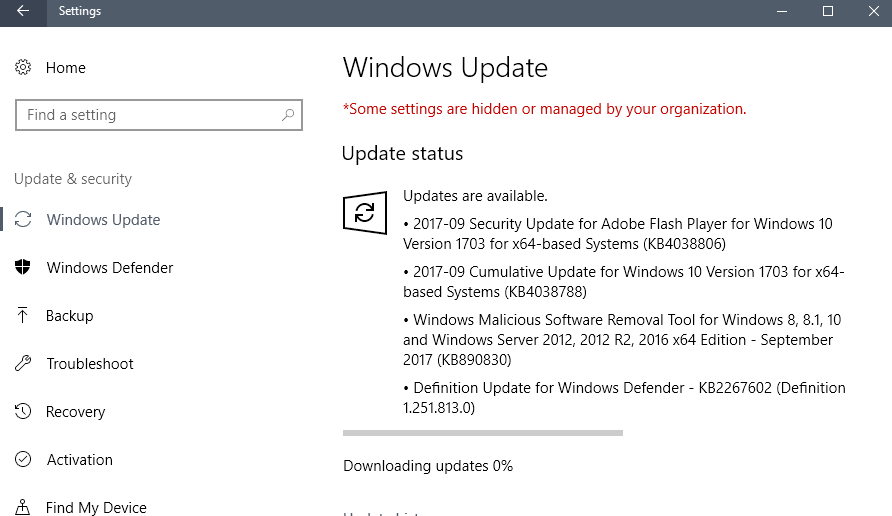This screenshot has height=516, width=892.
Task: Click the search magnifier icon
Action: 288,115
